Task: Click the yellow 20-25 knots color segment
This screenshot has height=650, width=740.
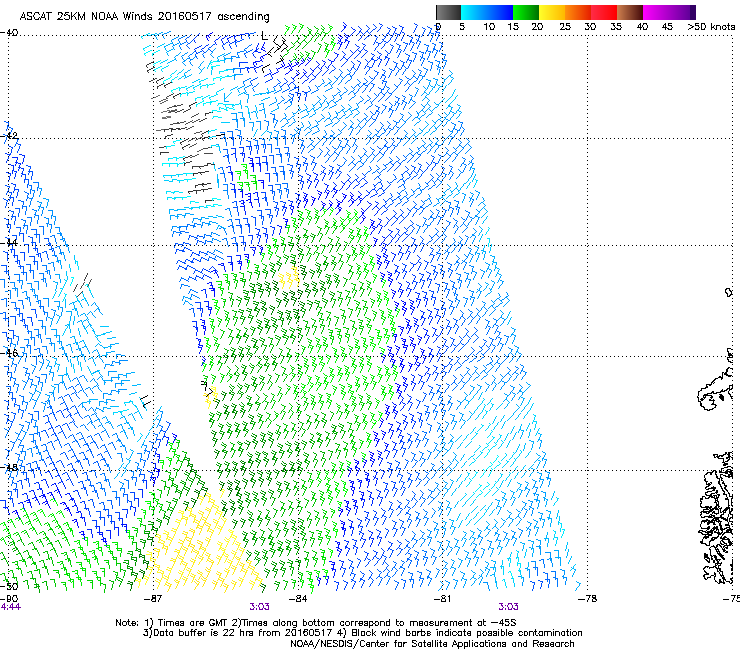Action: pos(552,12)
